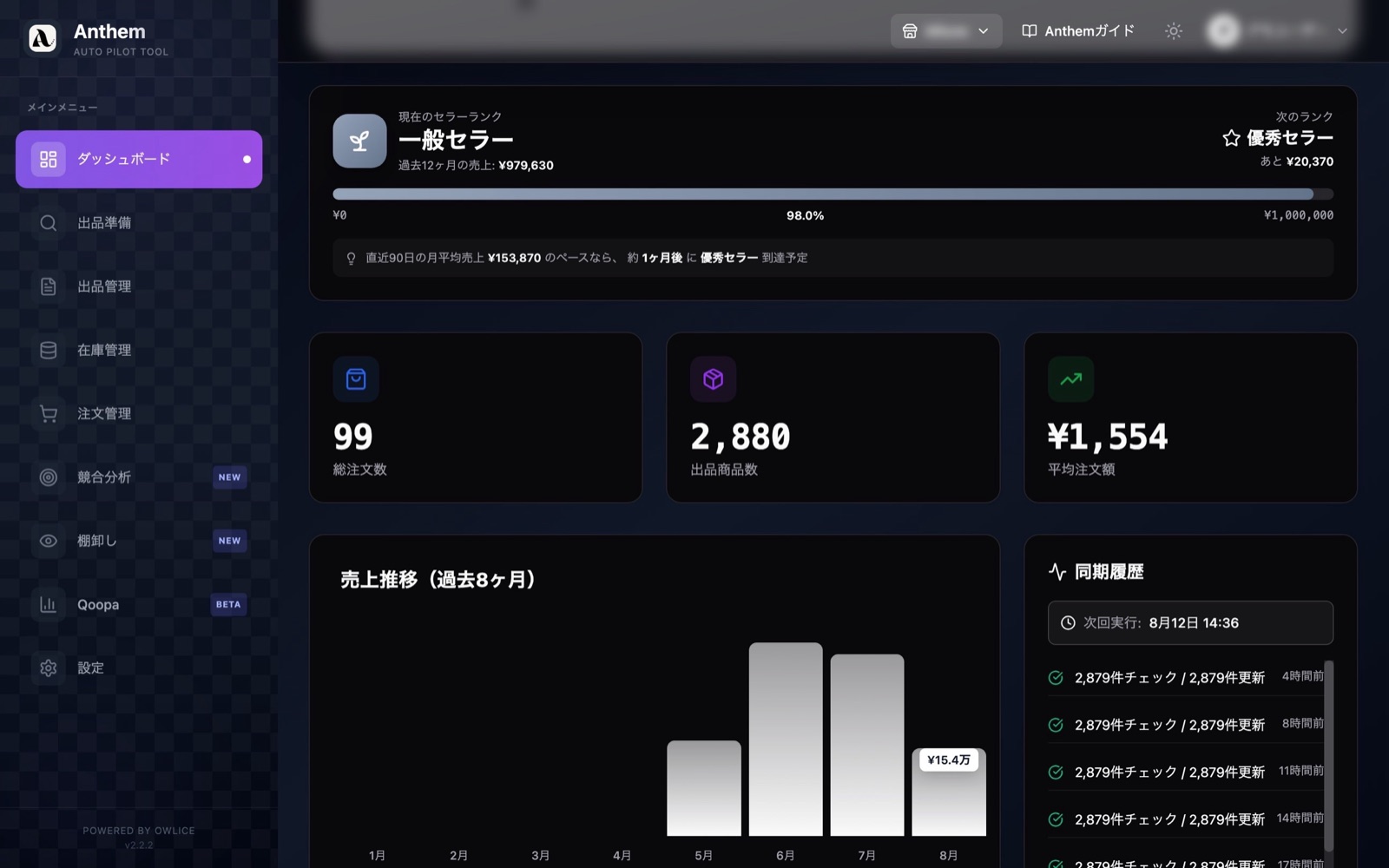Viewport: 1389px width, 868px height.
Task: Open the Anthemガイド link
Action: [1079, 30]
